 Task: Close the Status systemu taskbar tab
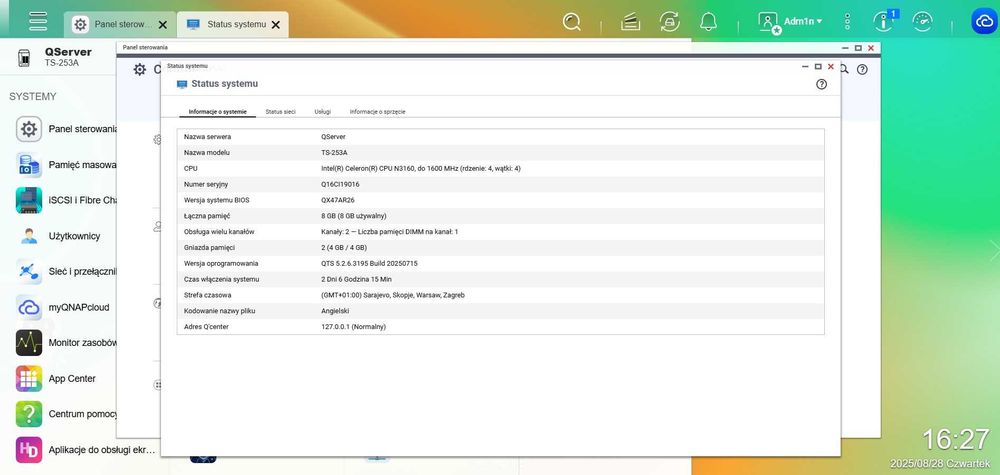(x=276, y=25)
